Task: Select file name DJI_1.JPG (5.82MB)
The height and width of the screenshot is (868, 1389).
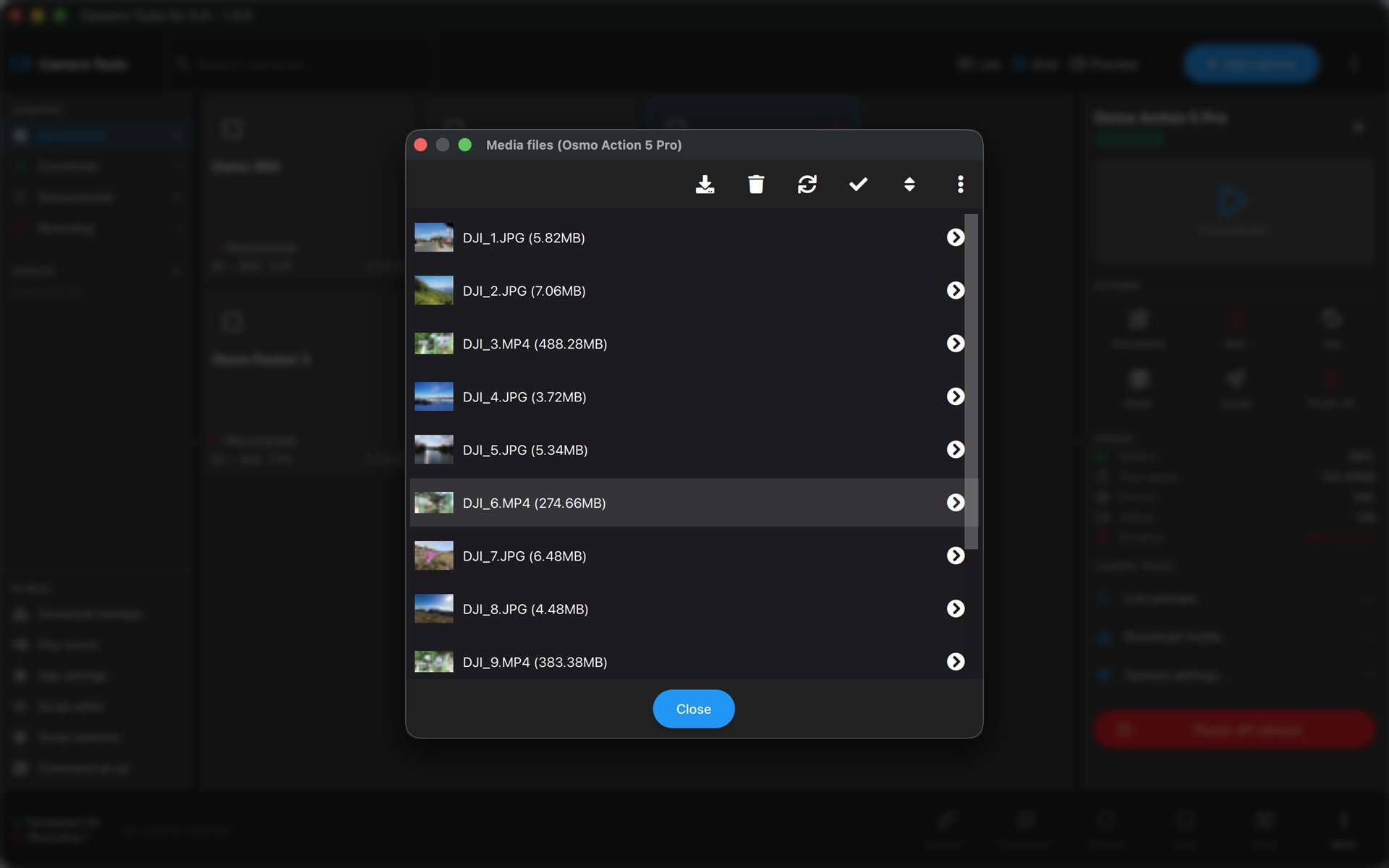Action: 524,238
